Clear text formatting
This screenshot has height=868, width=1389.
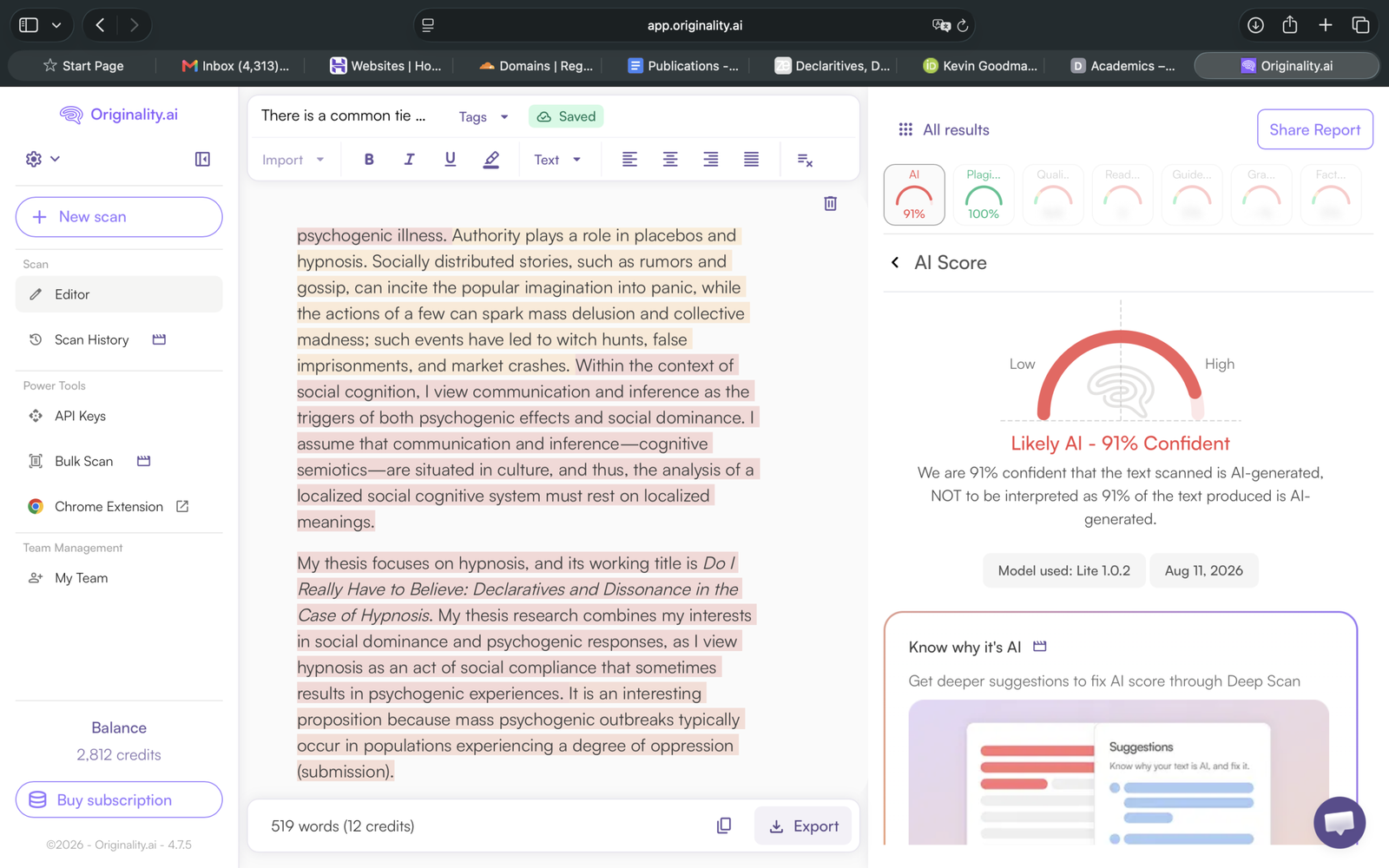[805, 160]
